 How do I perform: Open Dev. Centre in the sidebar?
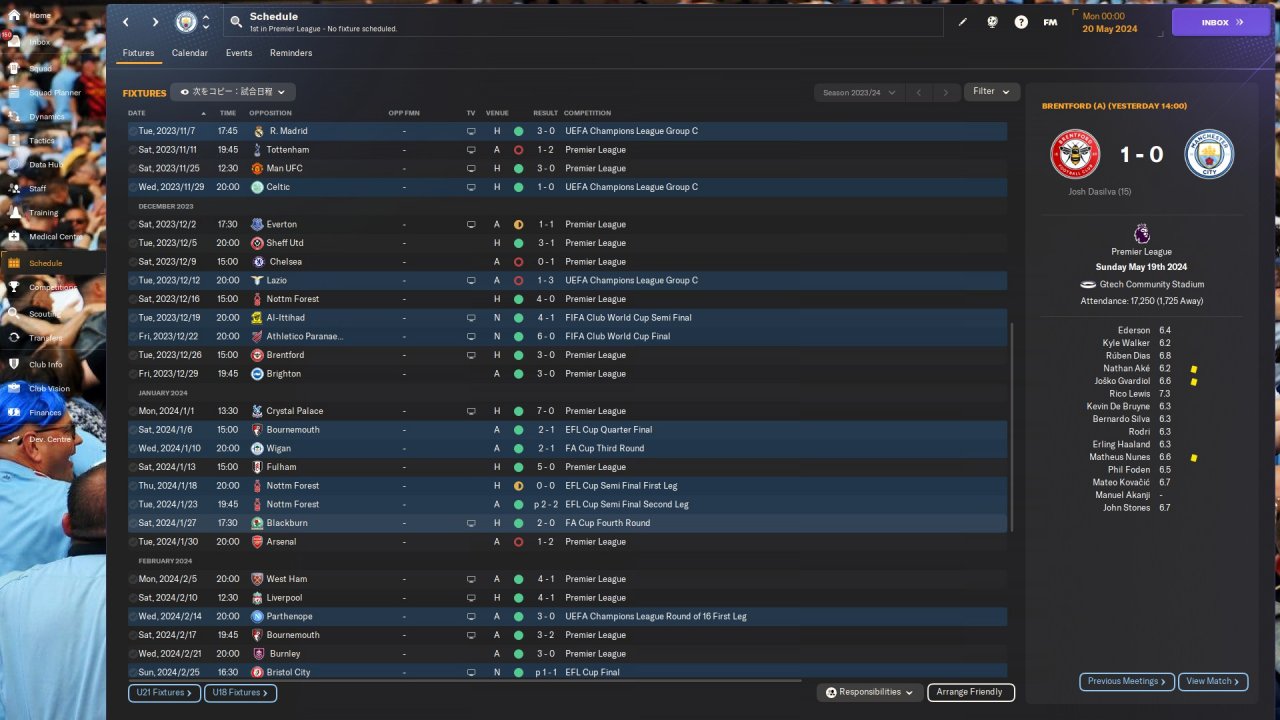[x=52, y=439]
